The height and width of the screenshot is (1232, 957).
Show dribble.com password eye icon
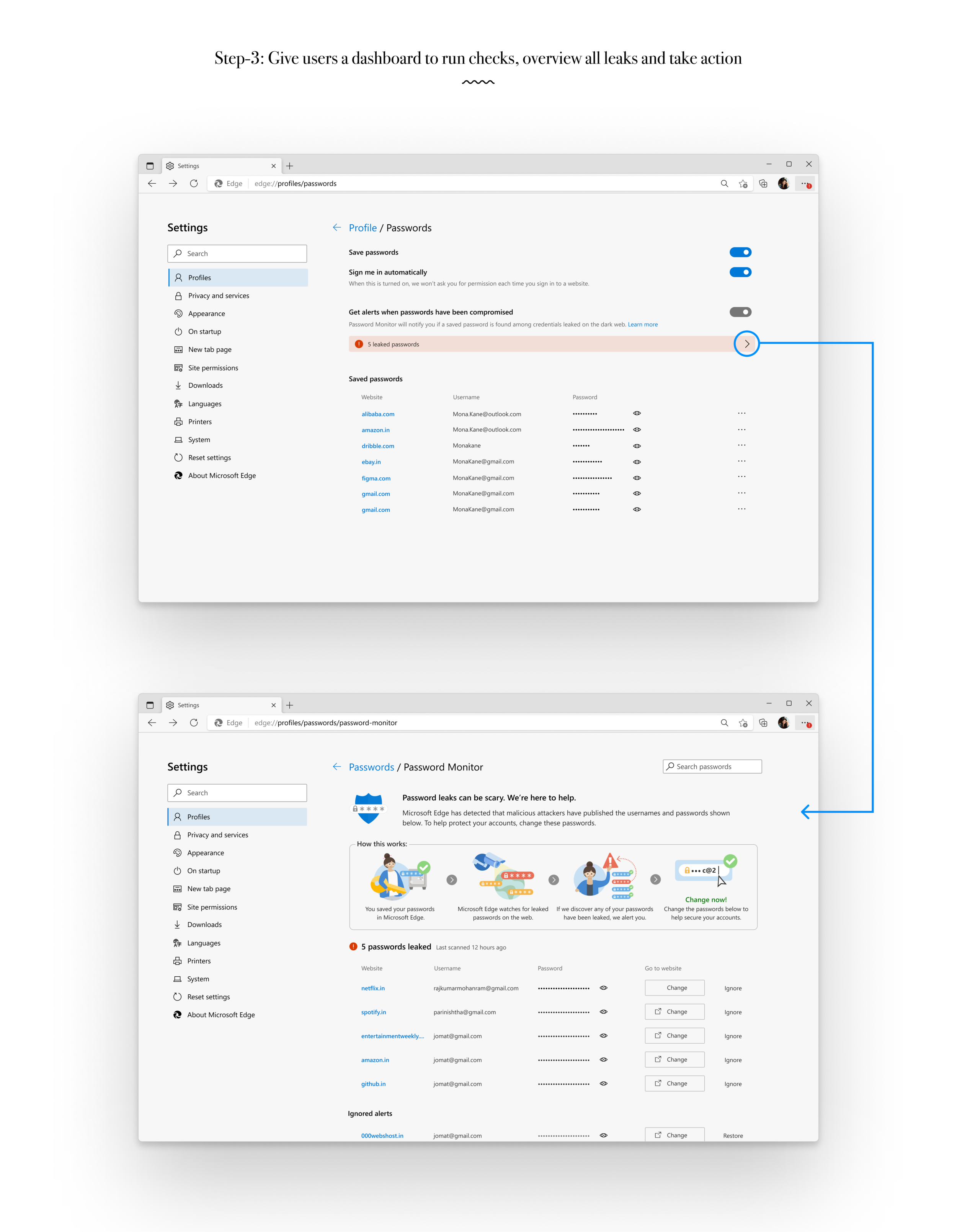[637, 445]
